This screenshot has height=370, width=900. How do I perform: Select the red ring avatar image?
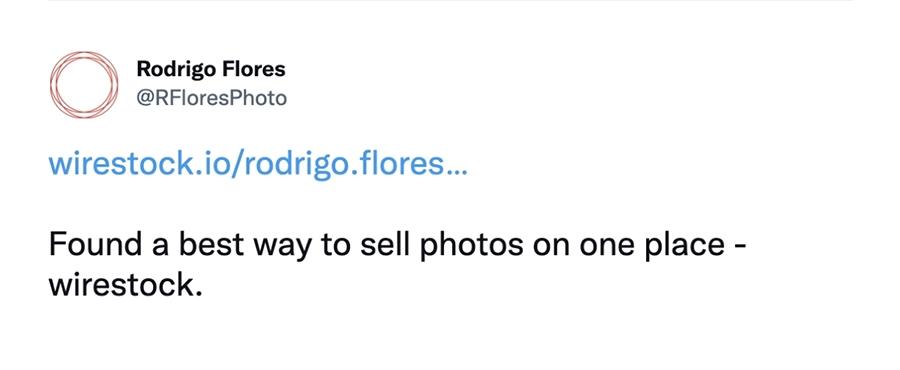(x=84, y=84)
